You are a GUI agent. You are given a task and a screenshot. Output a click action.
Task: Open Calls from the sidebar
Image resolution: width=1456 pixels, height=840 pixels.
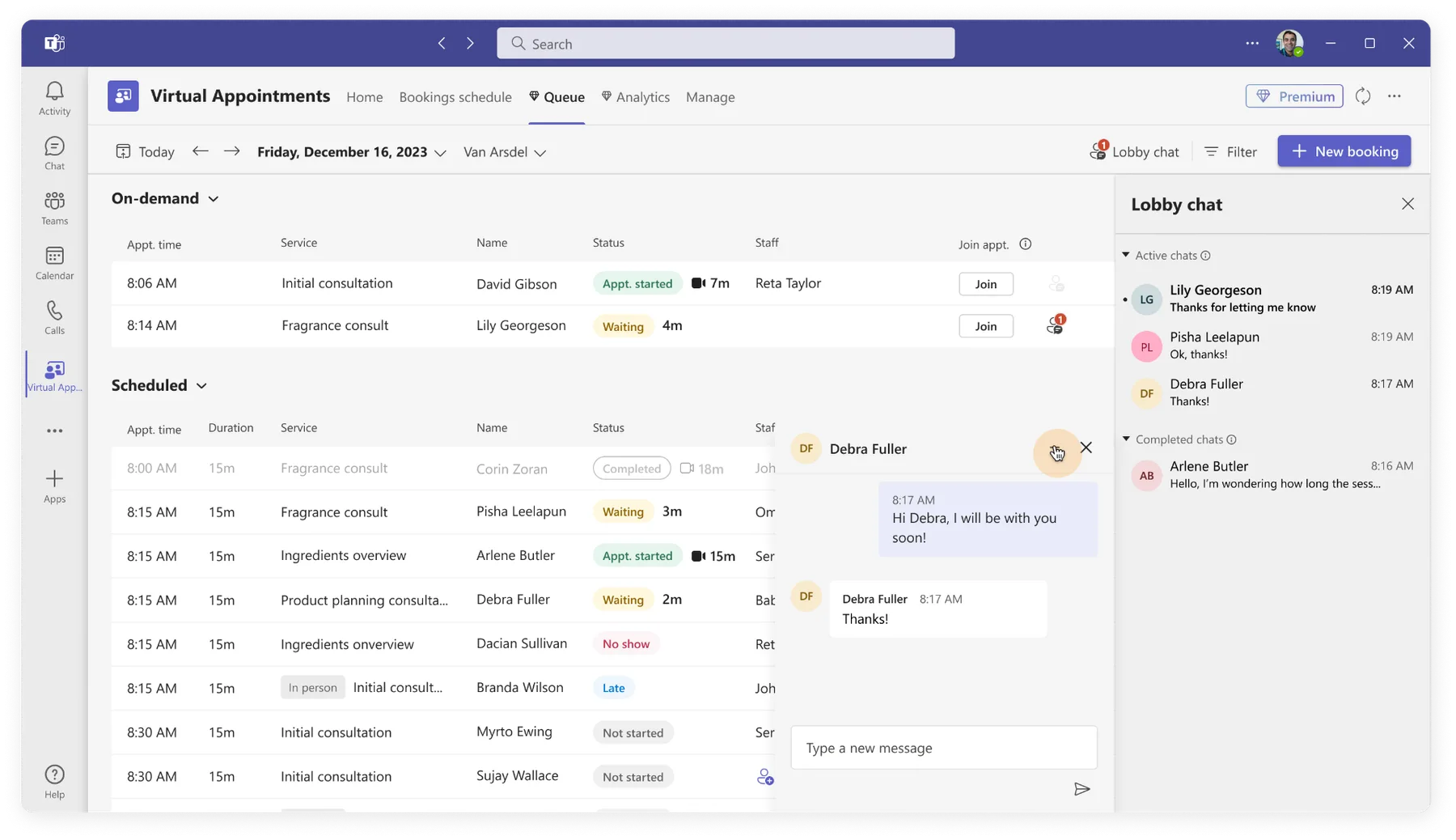pyautogui.click(x=54, y=318)
